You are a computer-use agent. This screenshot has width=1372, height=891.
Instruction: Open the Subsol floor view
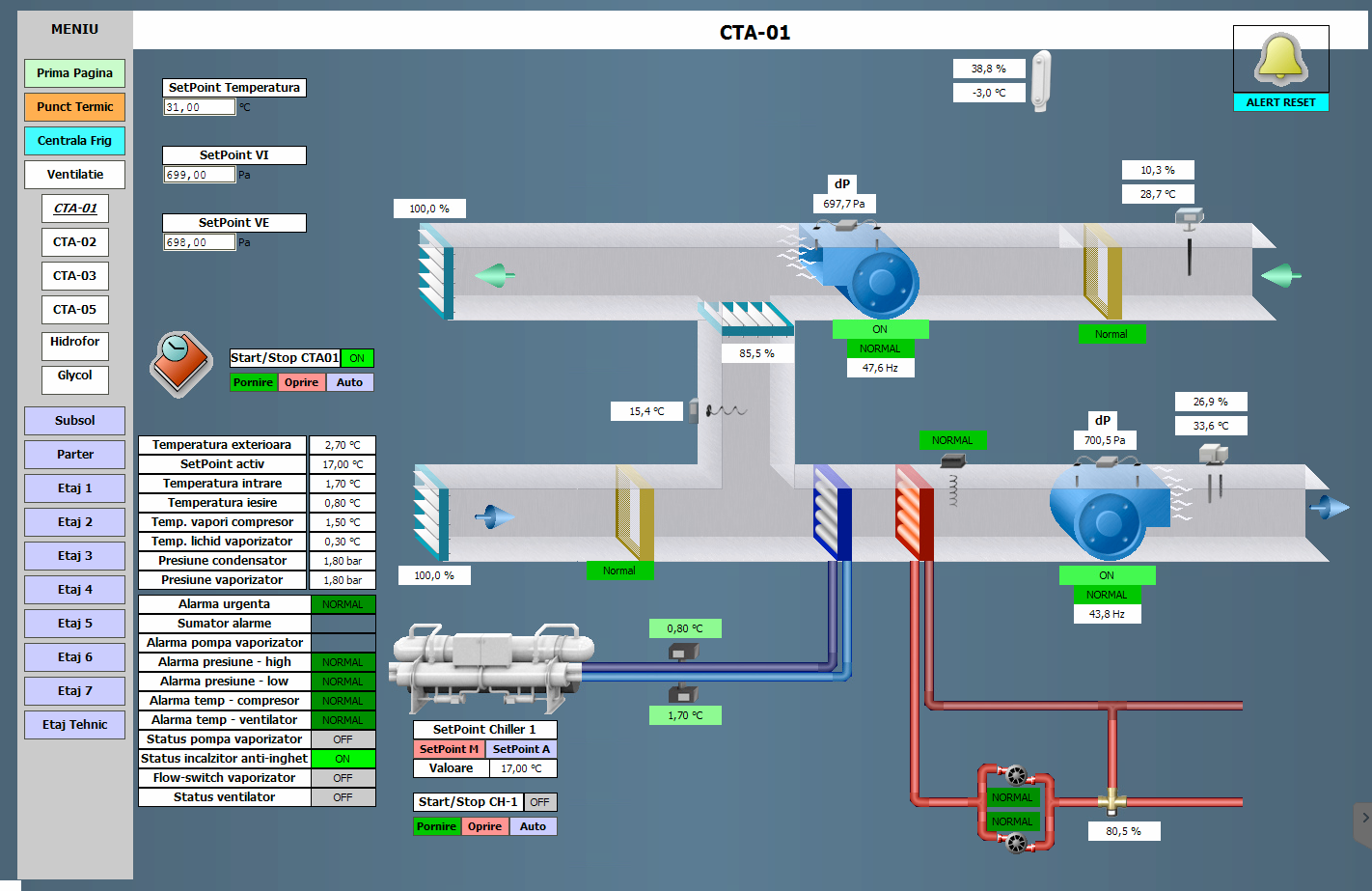coord(75,421)
